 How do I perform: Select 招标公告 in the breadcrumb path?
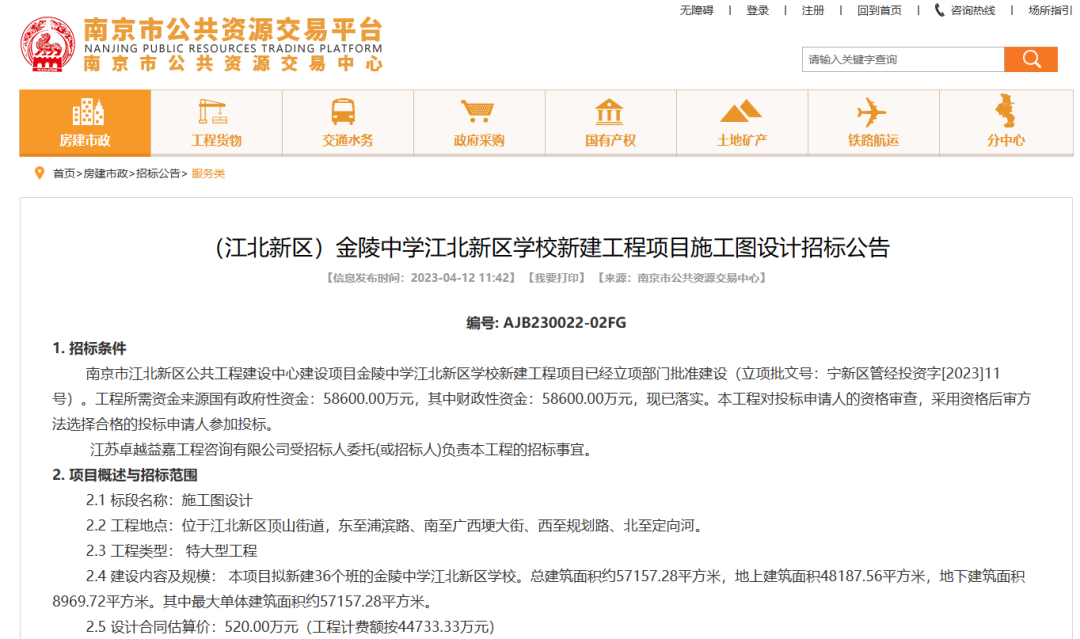pos(158,174)
